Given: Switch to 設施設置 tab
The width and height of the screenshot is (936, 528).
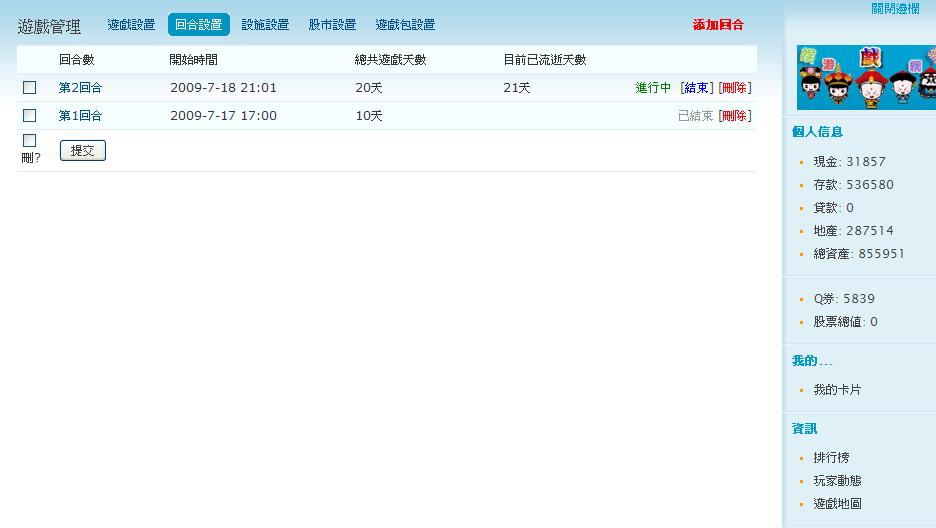Looking at the screenshot, I should click(266, 24).
